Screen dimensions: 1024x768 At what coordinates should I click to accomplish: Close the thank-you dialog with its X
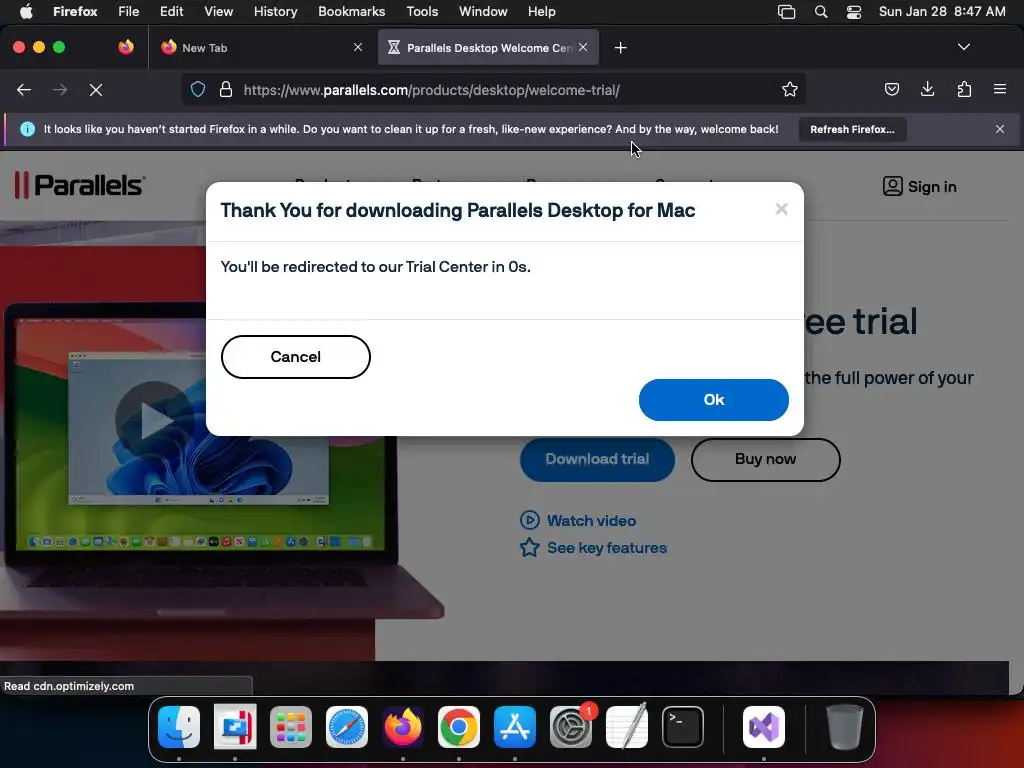pyautogui.click(x=781, y=209)
